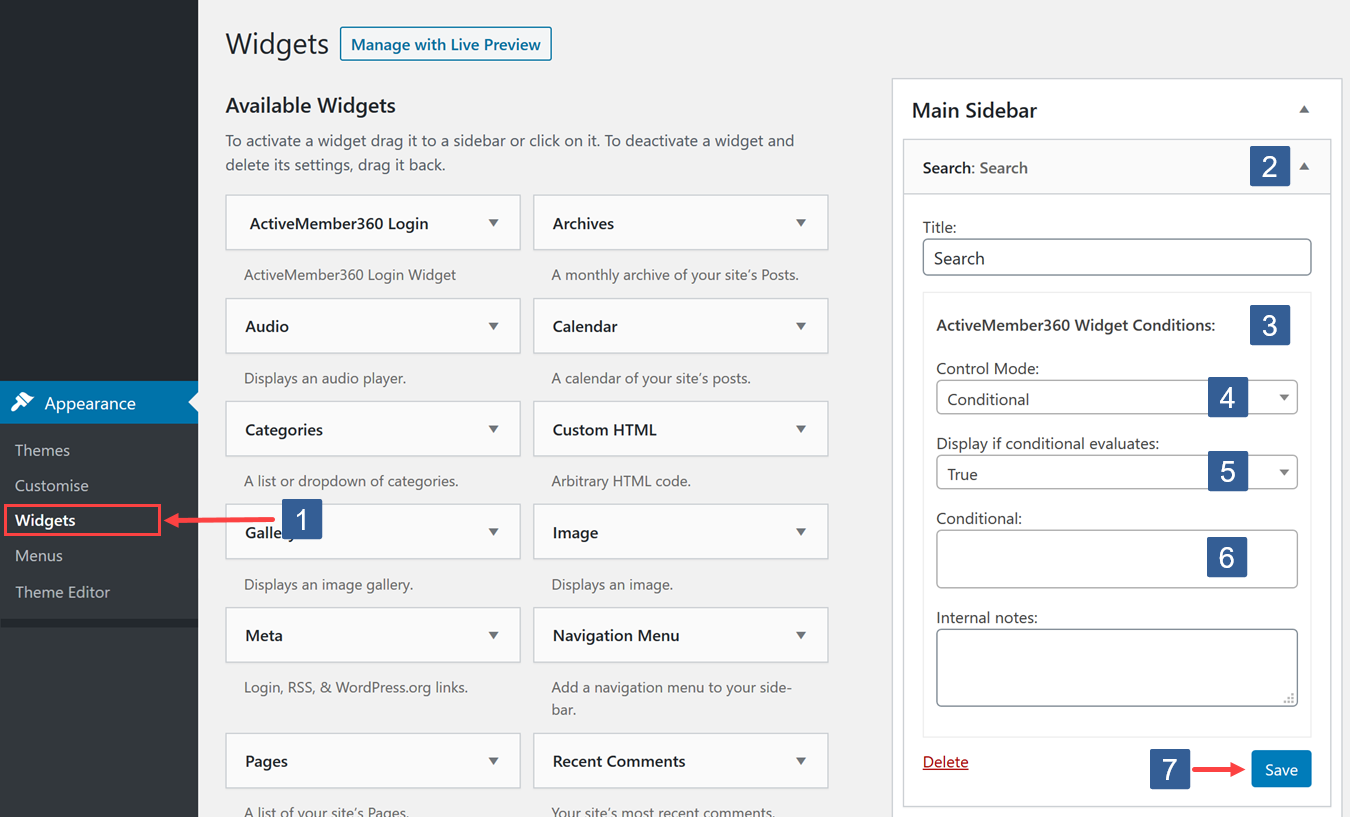Click Manage with Live Preview
The height and width of the screenshot is (817, 1350).
pos(445,44)
